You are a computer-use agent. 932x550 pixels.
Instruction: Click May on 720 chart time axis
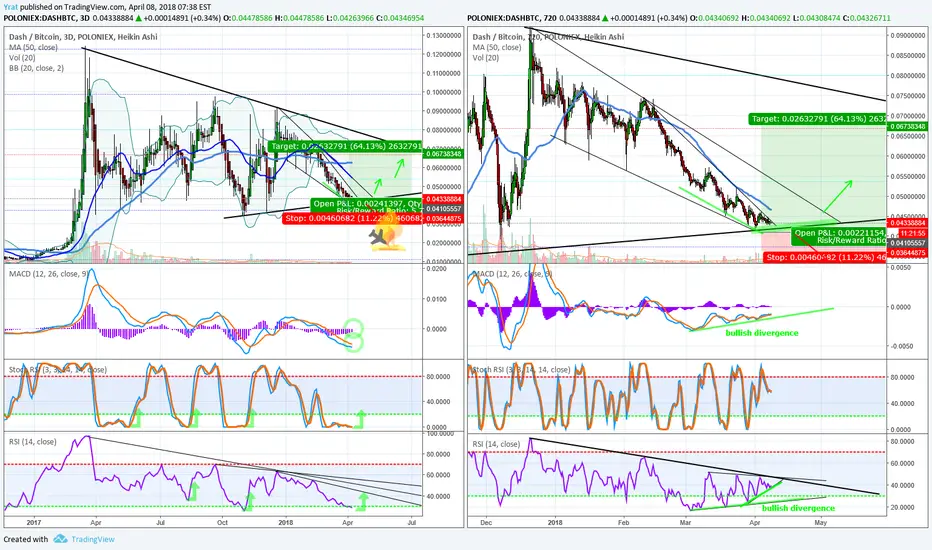(x=821, y=523)
